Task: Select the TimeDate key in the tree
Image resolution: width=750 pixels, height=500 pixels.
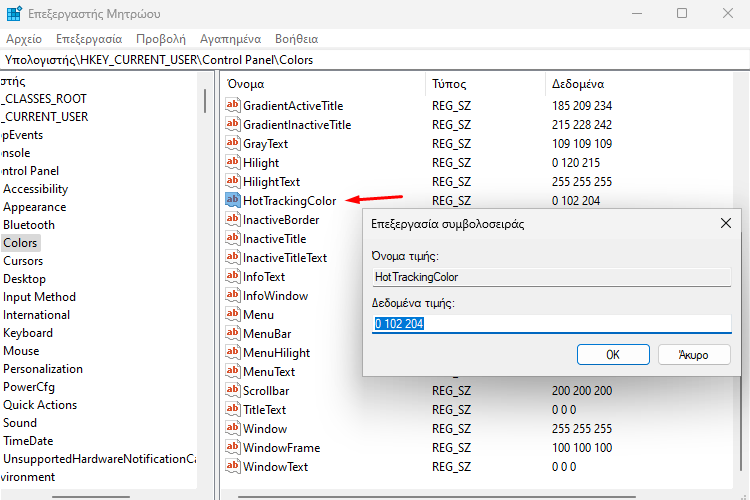Action: coord(28,441)
